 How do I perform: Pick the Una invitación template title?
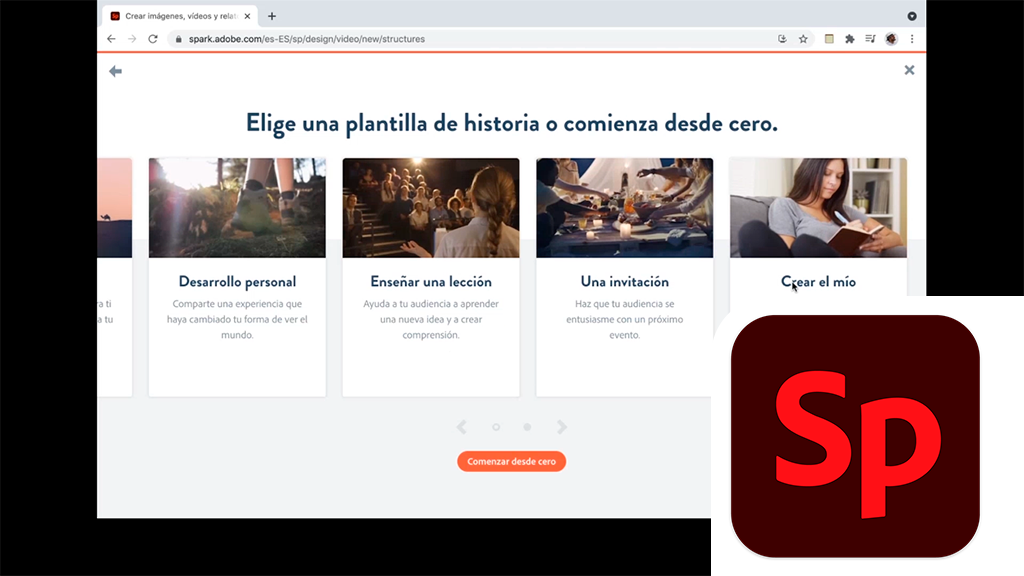click(x=624, y=282)
